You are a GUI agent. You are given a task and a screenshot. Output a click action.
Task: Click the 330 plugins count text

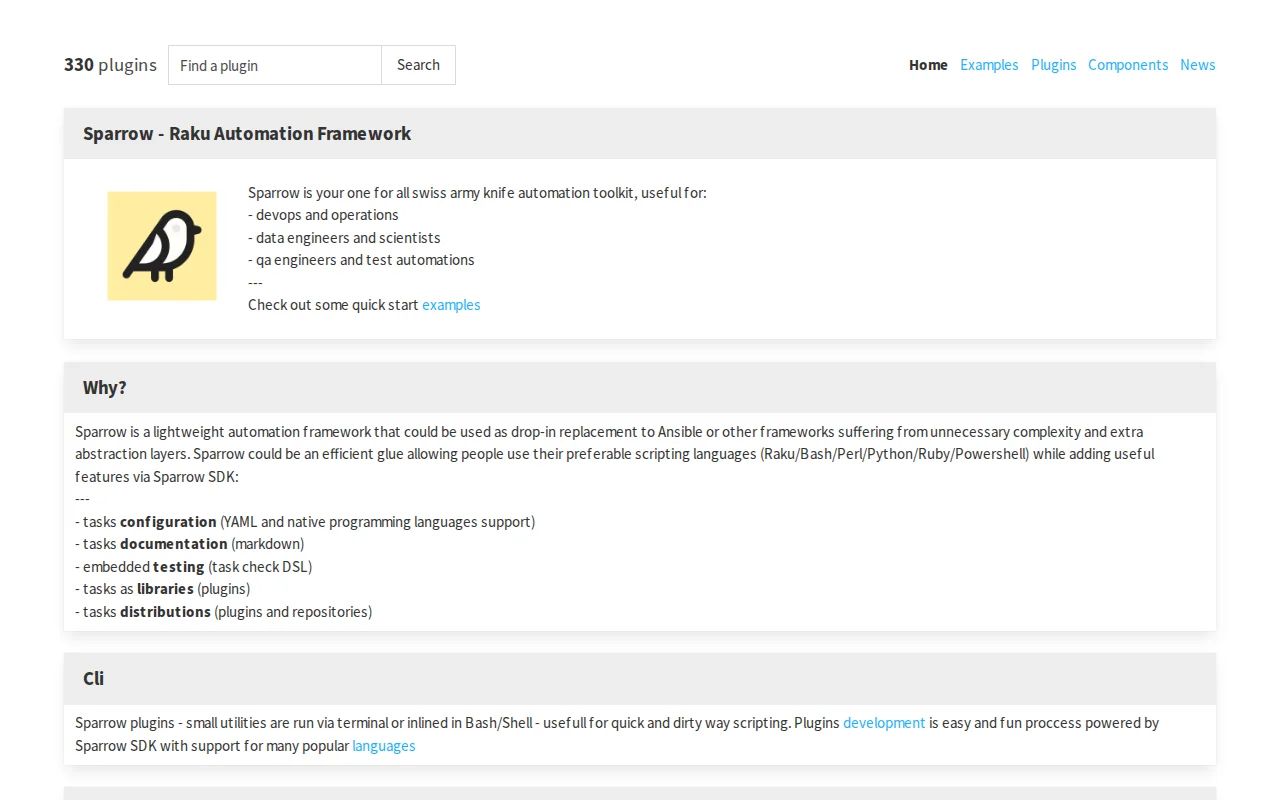[x=110, y=65]
